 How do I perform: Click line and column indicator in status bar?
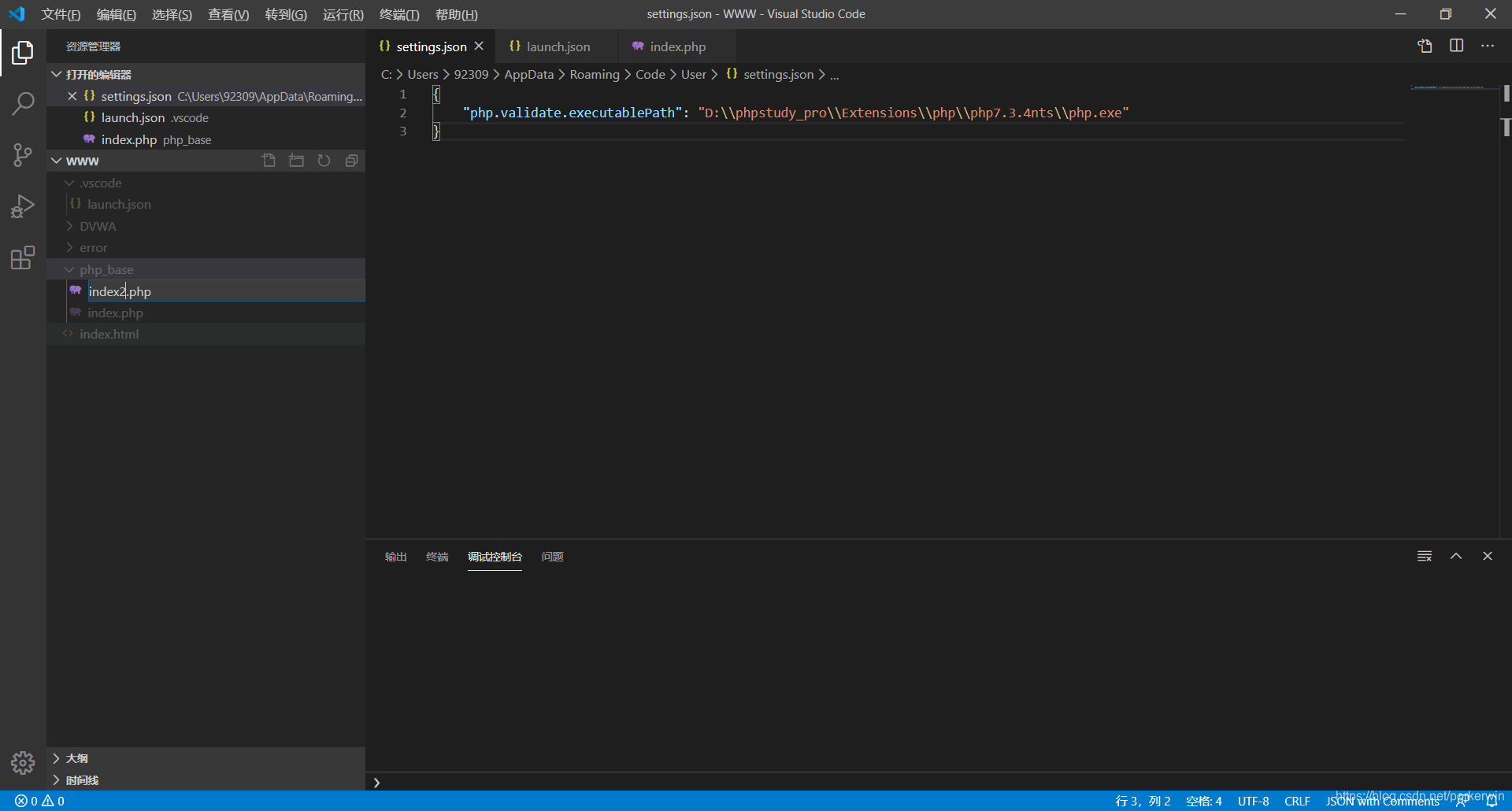[x=1143, y=802]
